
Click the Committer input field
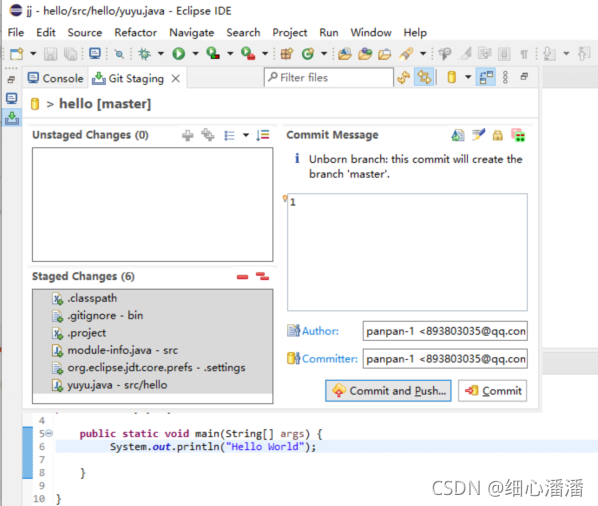445,359
